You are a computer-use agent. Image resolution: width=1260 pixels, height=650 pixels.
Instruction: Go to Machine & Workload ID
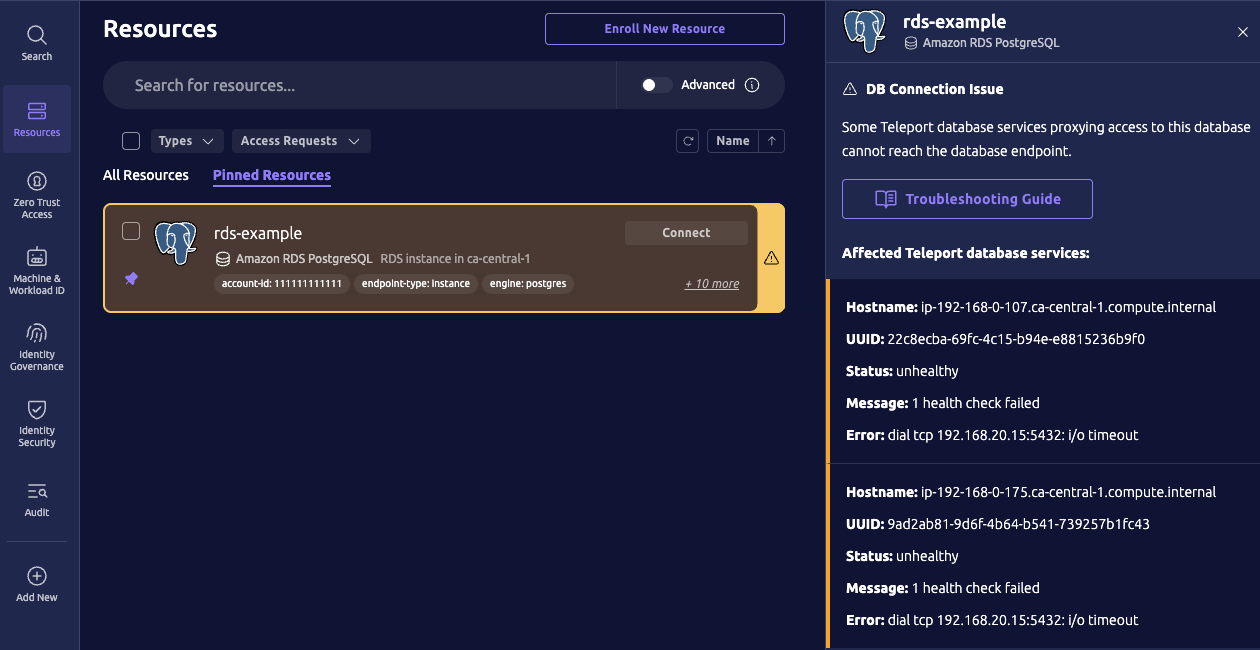pos(37,271)
